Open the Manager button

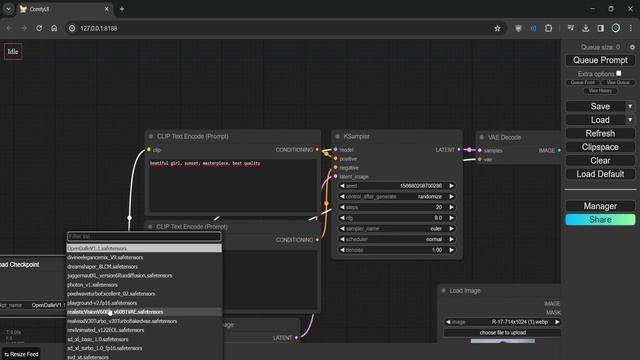tap(600, 206)
